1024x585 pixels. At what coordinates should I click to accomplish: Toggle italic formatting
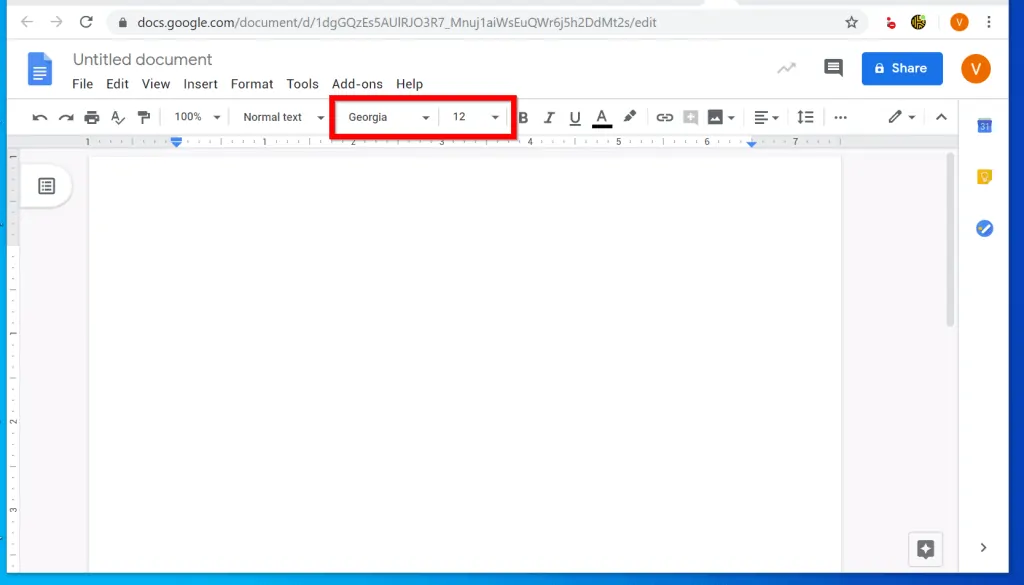(x=549, y=117)
